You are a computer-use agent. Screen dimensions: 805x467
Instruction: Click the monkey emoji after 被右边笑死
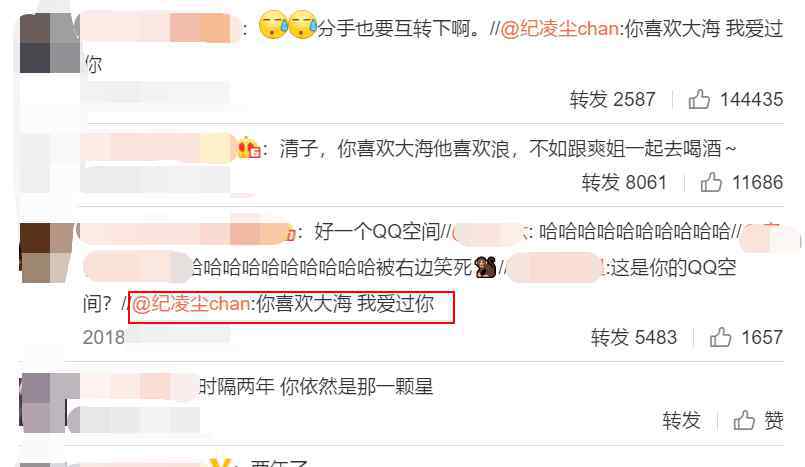pos(485,267)
